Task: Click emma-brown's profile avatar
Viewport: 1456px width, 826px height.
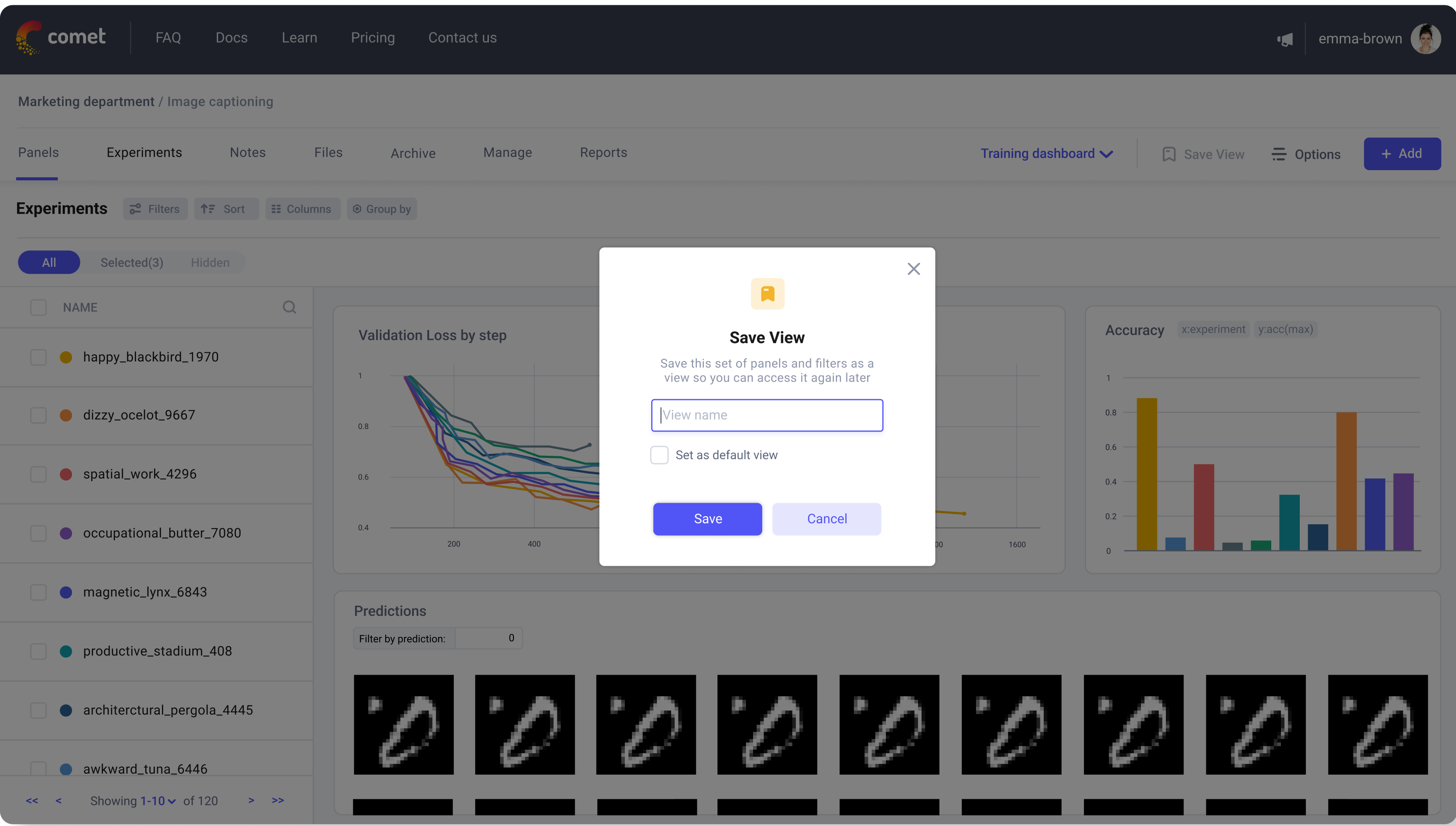Action: 1425,39
